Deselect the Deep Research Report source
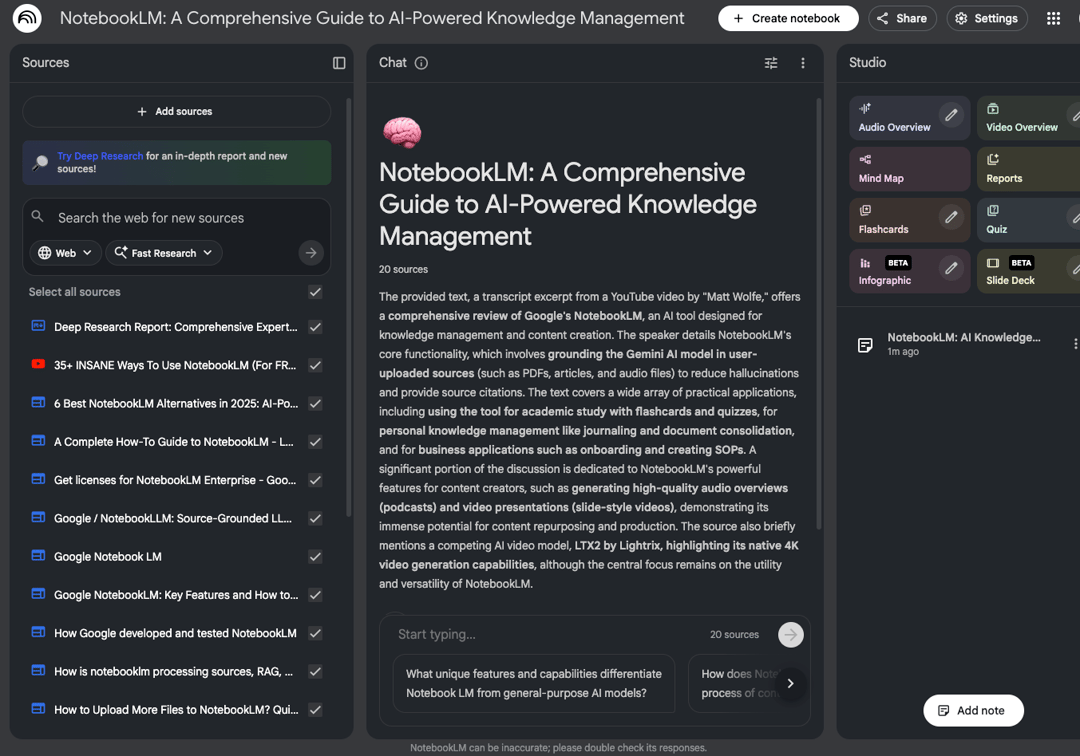The image size is (1080, 756). click(x=314, y=327)
